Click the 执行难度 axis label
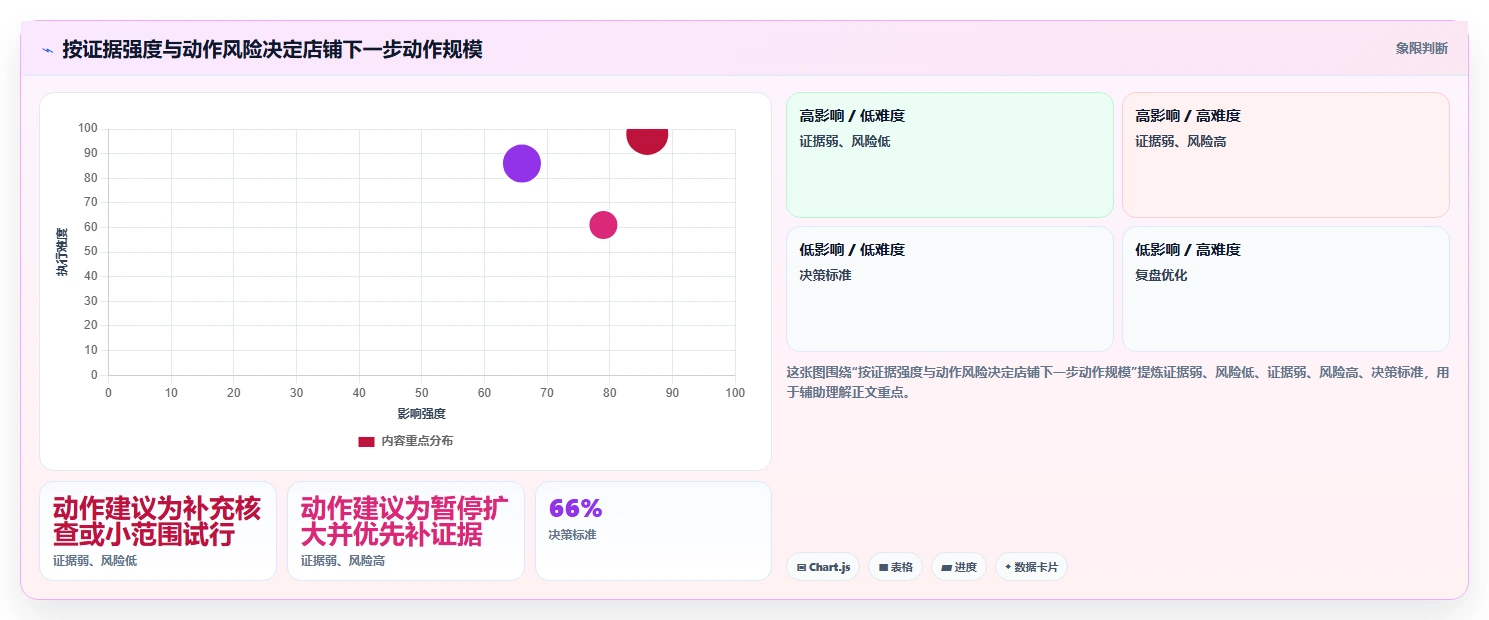This screenshot has width=1489, height=620. coord(62,252)
